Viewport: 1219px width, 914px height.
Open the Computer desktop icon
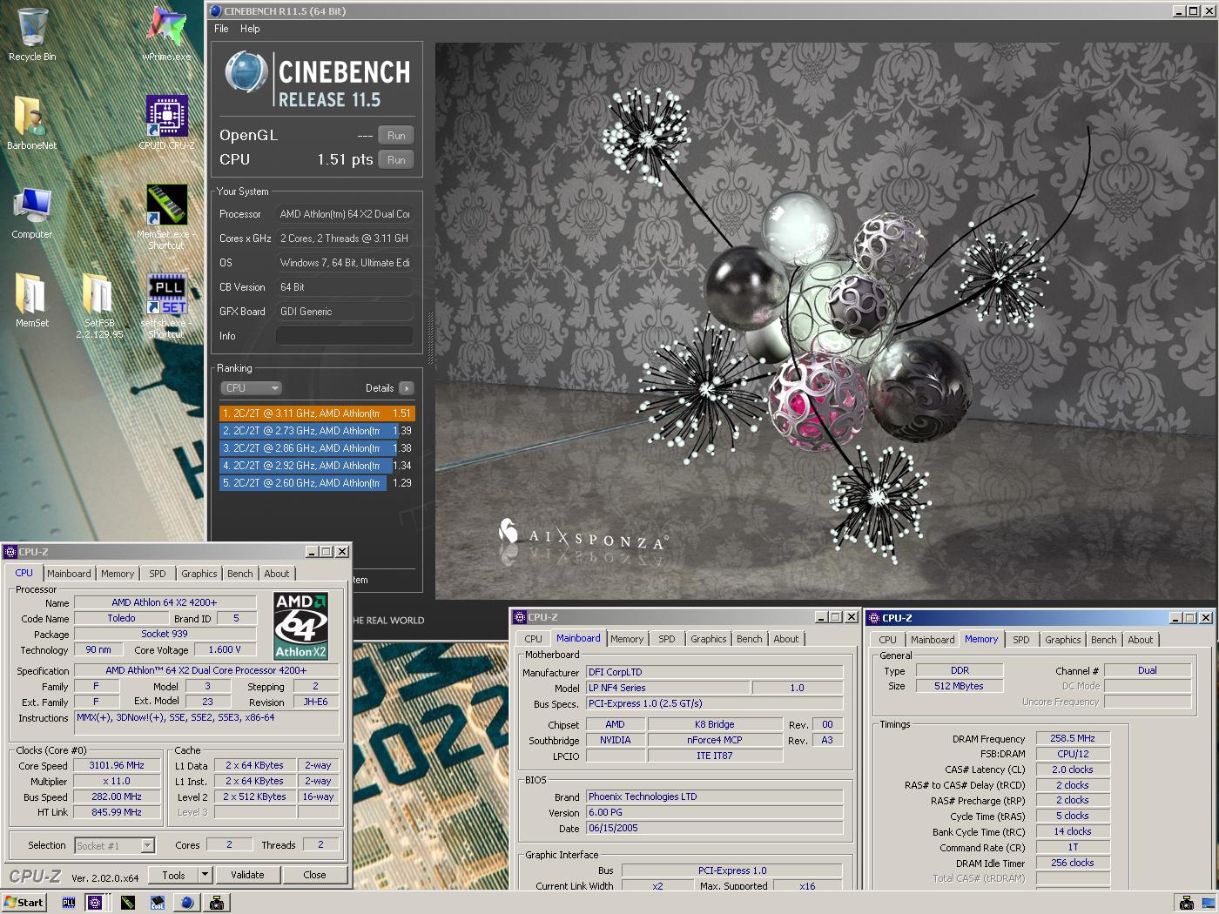coord(32,212)
